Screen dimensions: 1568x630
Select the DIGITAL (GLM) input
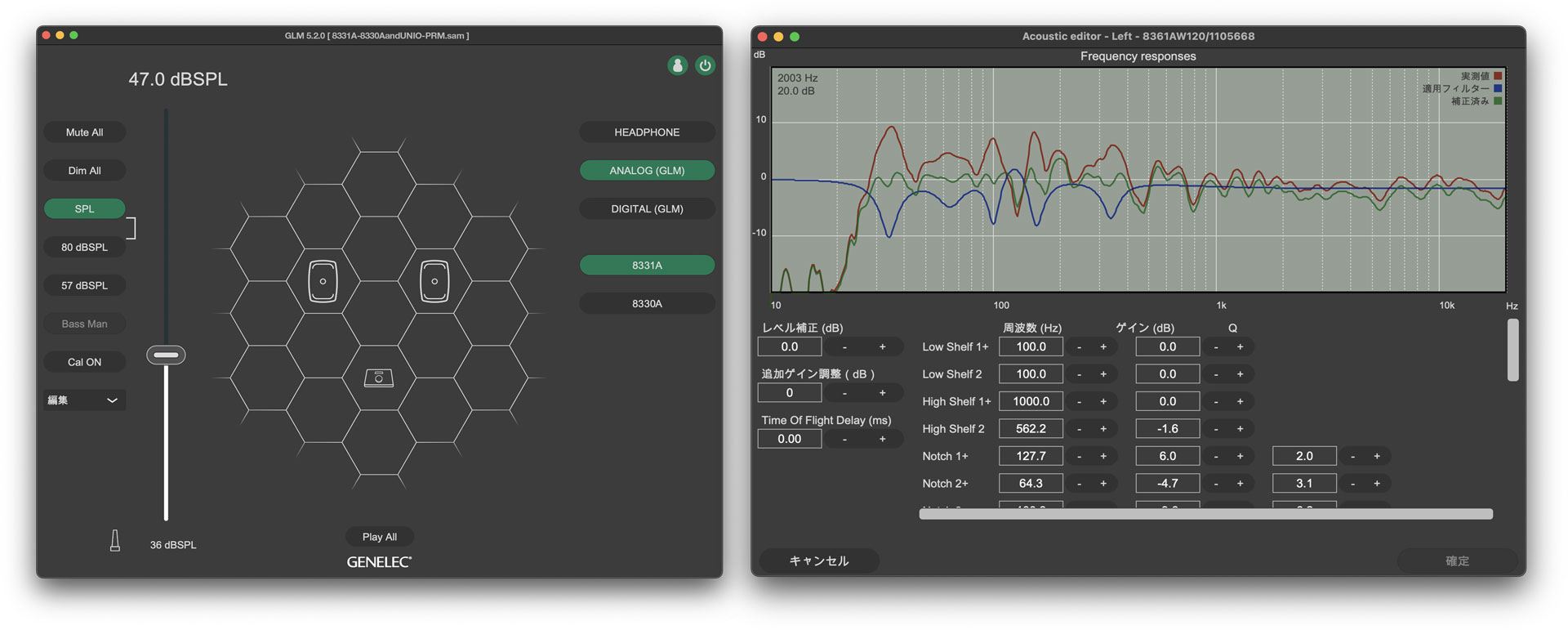point(647,209)
